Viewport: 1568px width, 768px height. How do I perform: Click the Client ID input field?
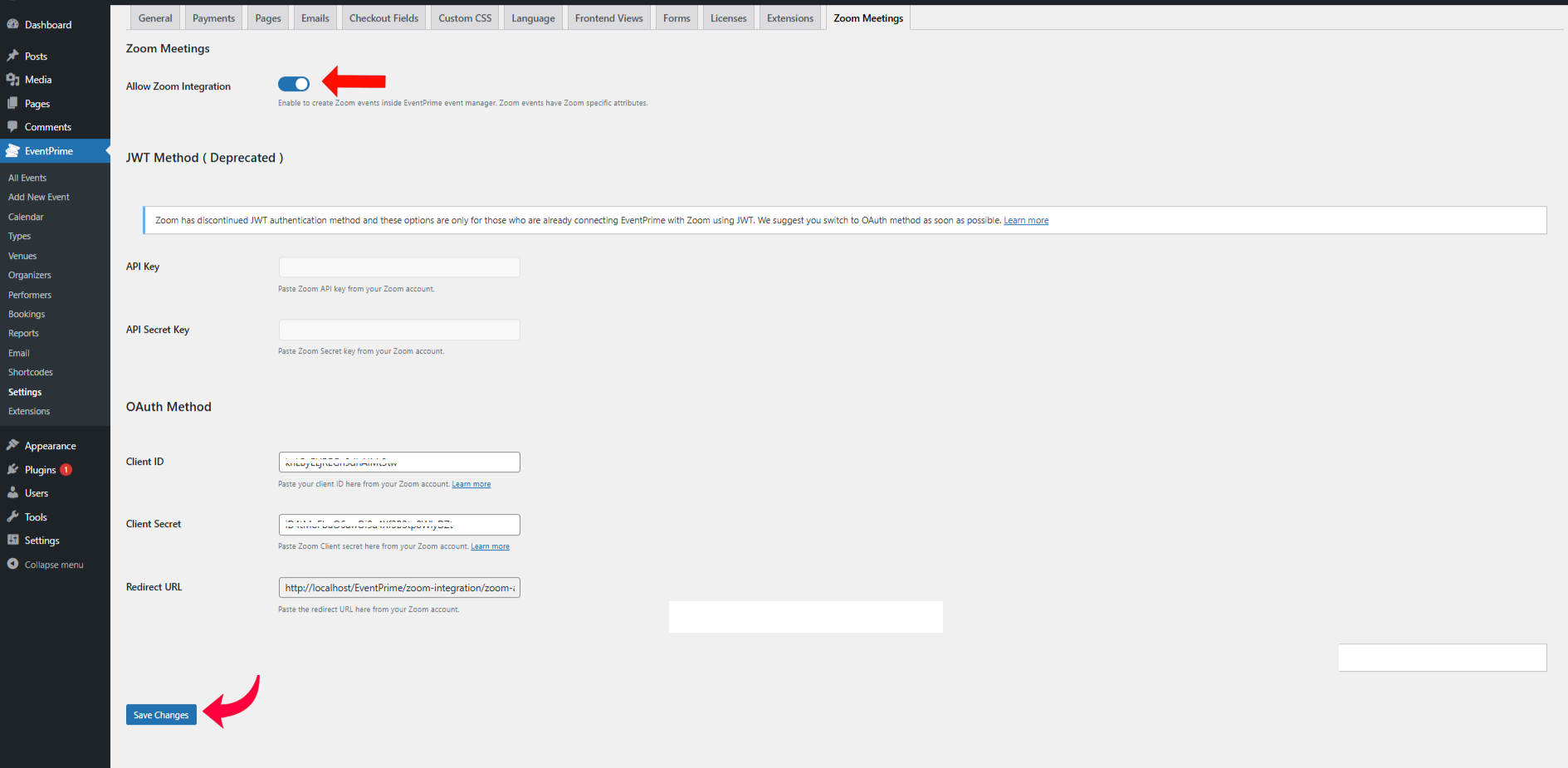[399, 462]
